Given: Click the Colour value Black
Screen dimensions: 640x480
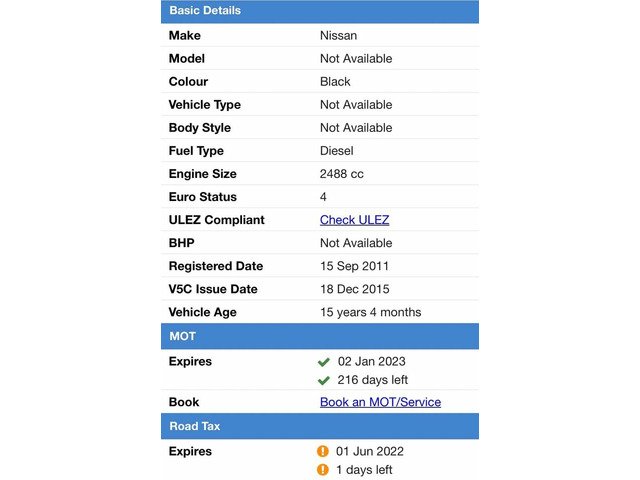Looking at the screenshot, I should 335,82.
